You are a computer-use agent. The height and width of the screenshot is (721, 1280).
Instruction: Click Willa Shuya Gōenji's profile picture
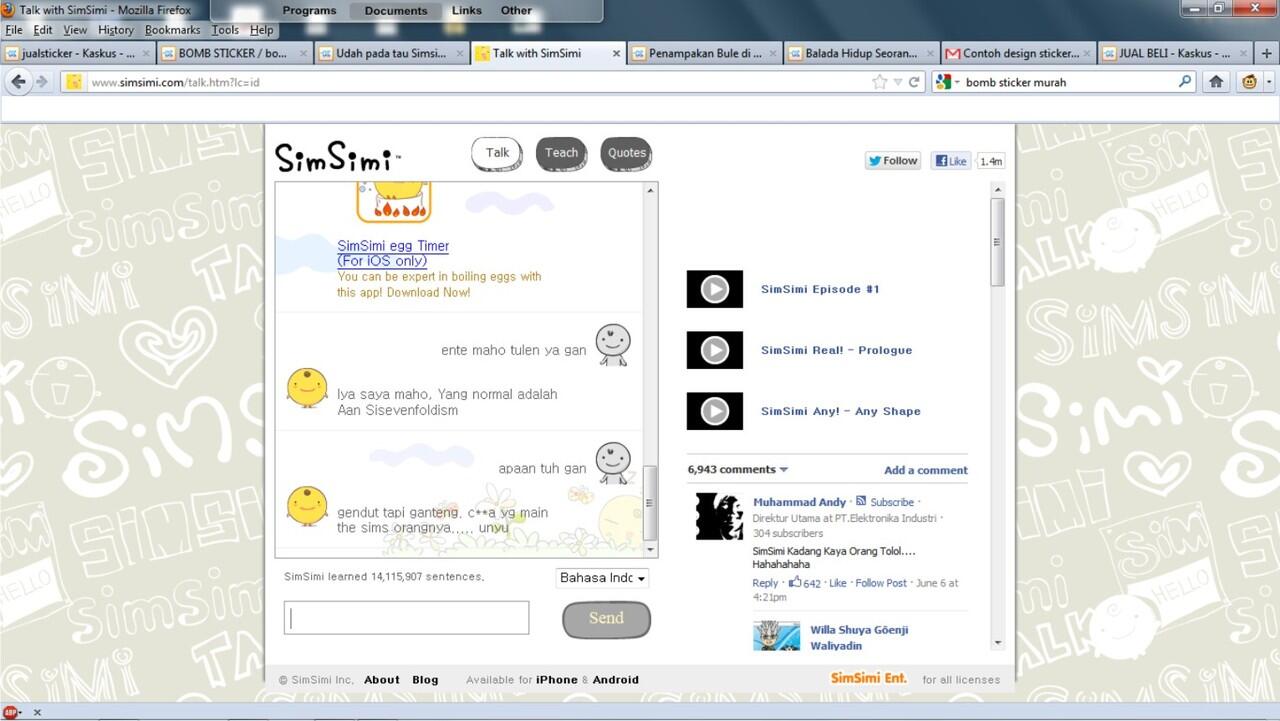point(776,636)
